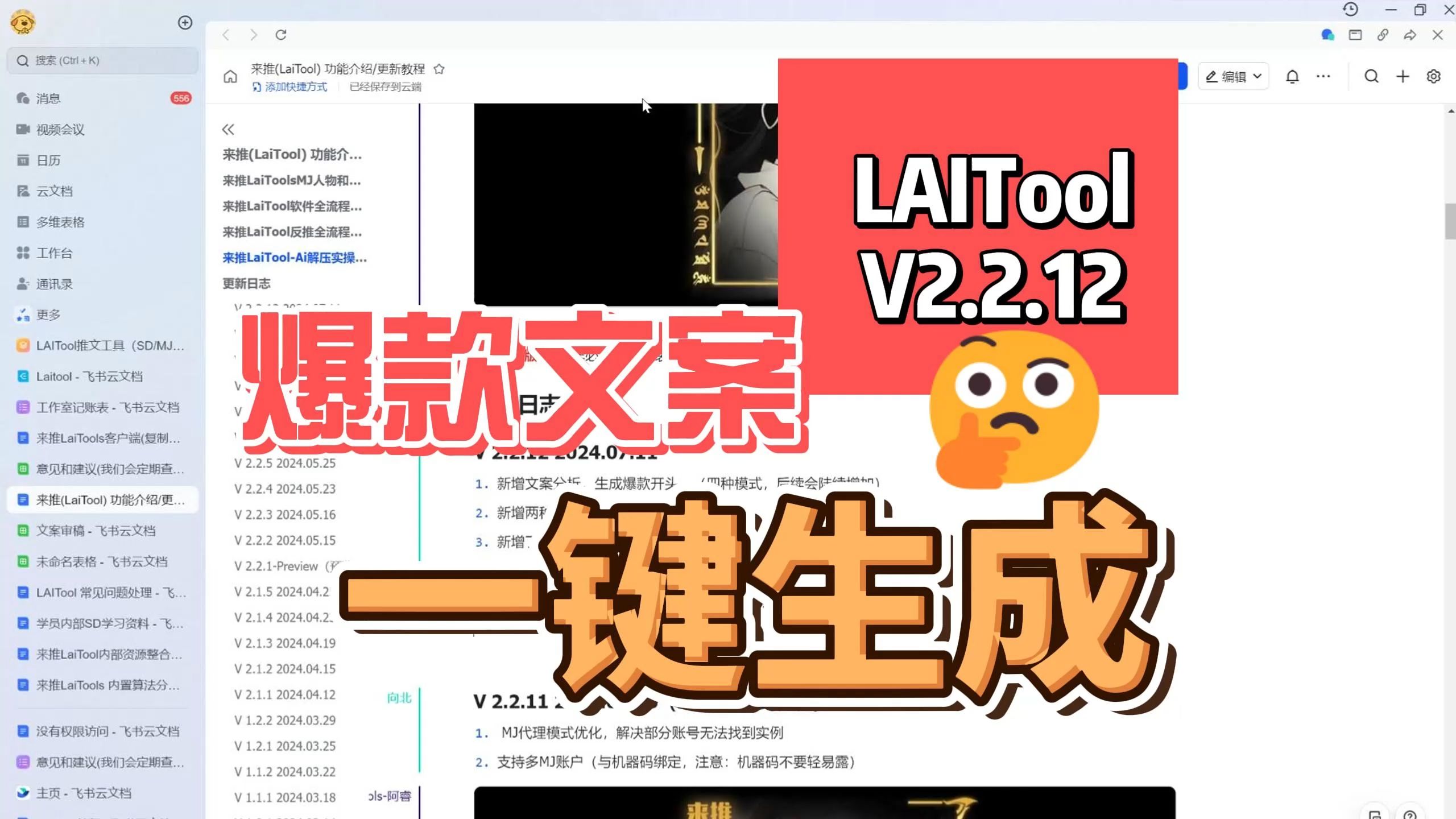Select V 2.2.2 2024.05.15 outline entry
This screenshot has height=819, width=1456.
285,540
